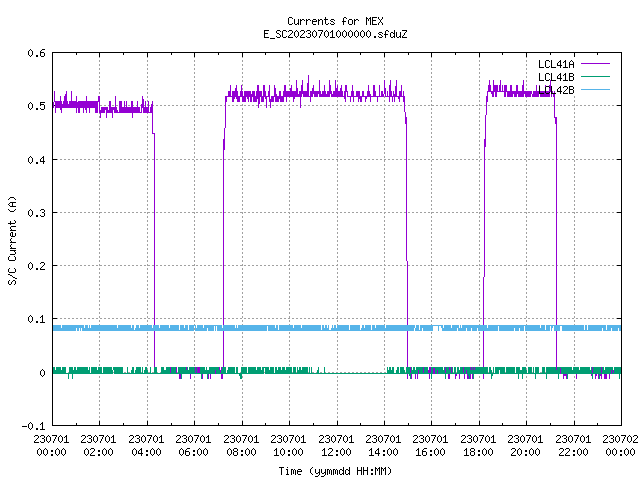
Task: Click the 0.6 y-axis tick value
Action: click(36, 53)
